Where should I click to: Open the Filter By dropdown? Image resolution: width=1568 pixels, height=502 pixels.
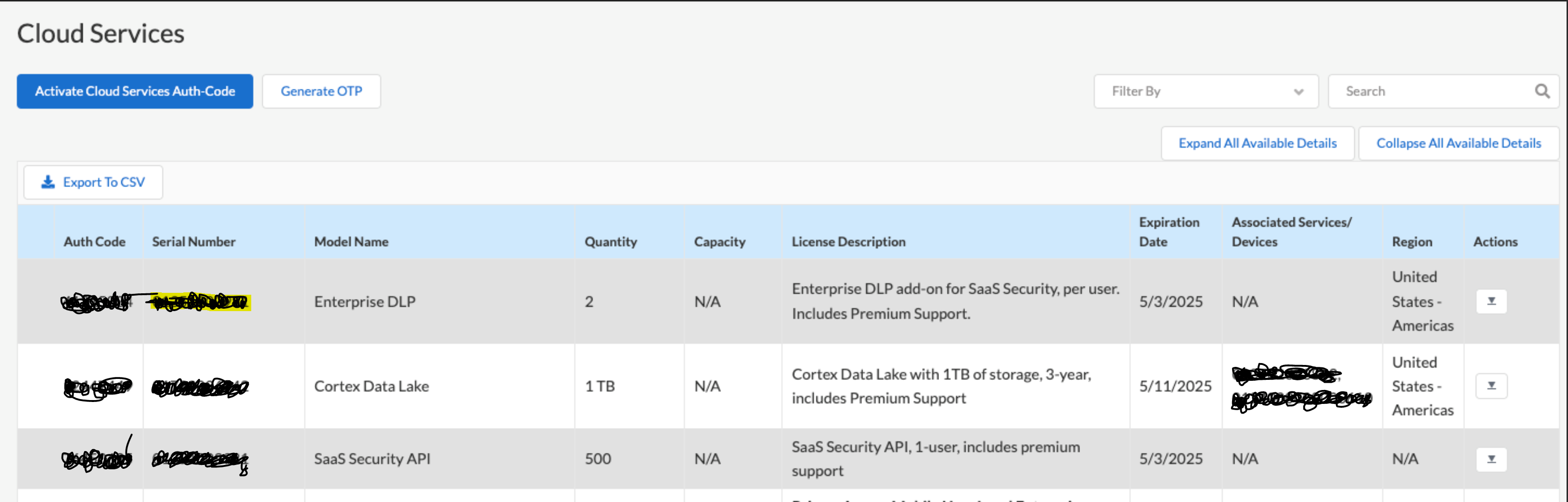1205,91
